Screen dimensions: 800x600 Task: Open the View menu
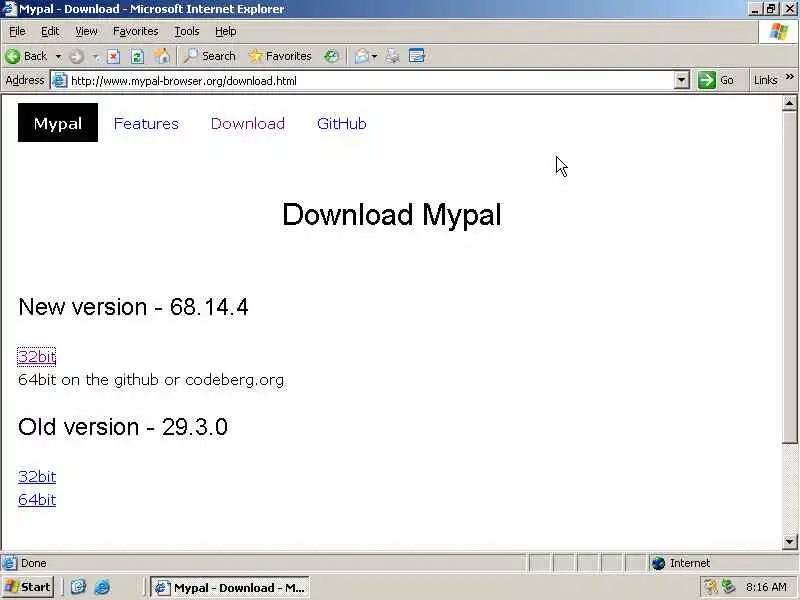86,32
